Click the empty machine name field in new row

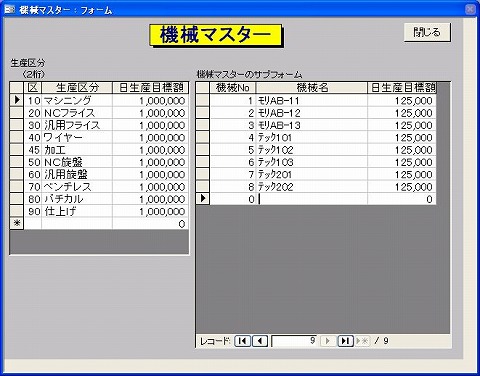pyautogui.click(x=312, y=199)
